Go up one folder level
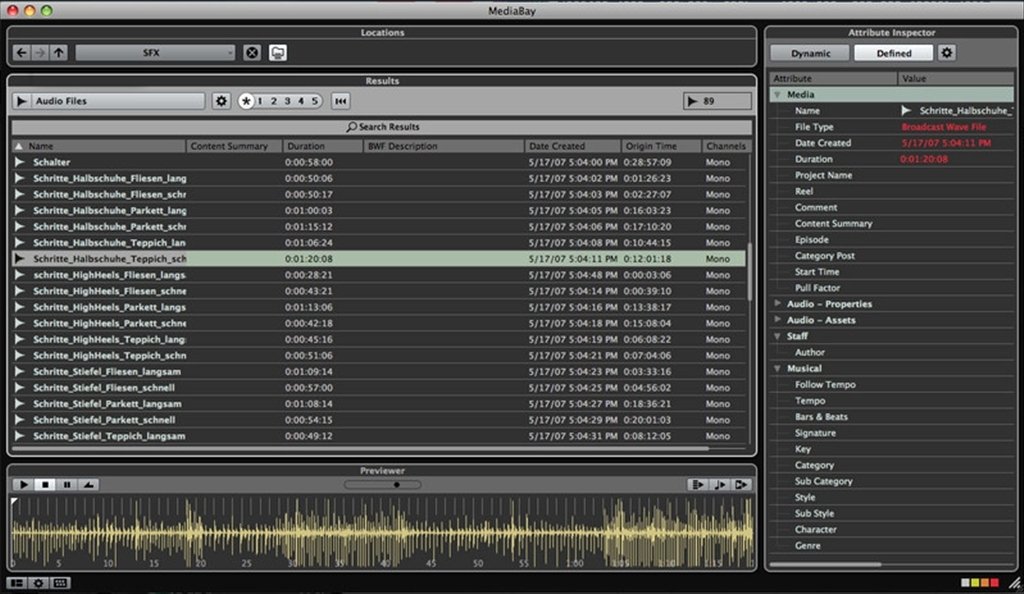This screenshot has width=1024, height=594. 59,53
